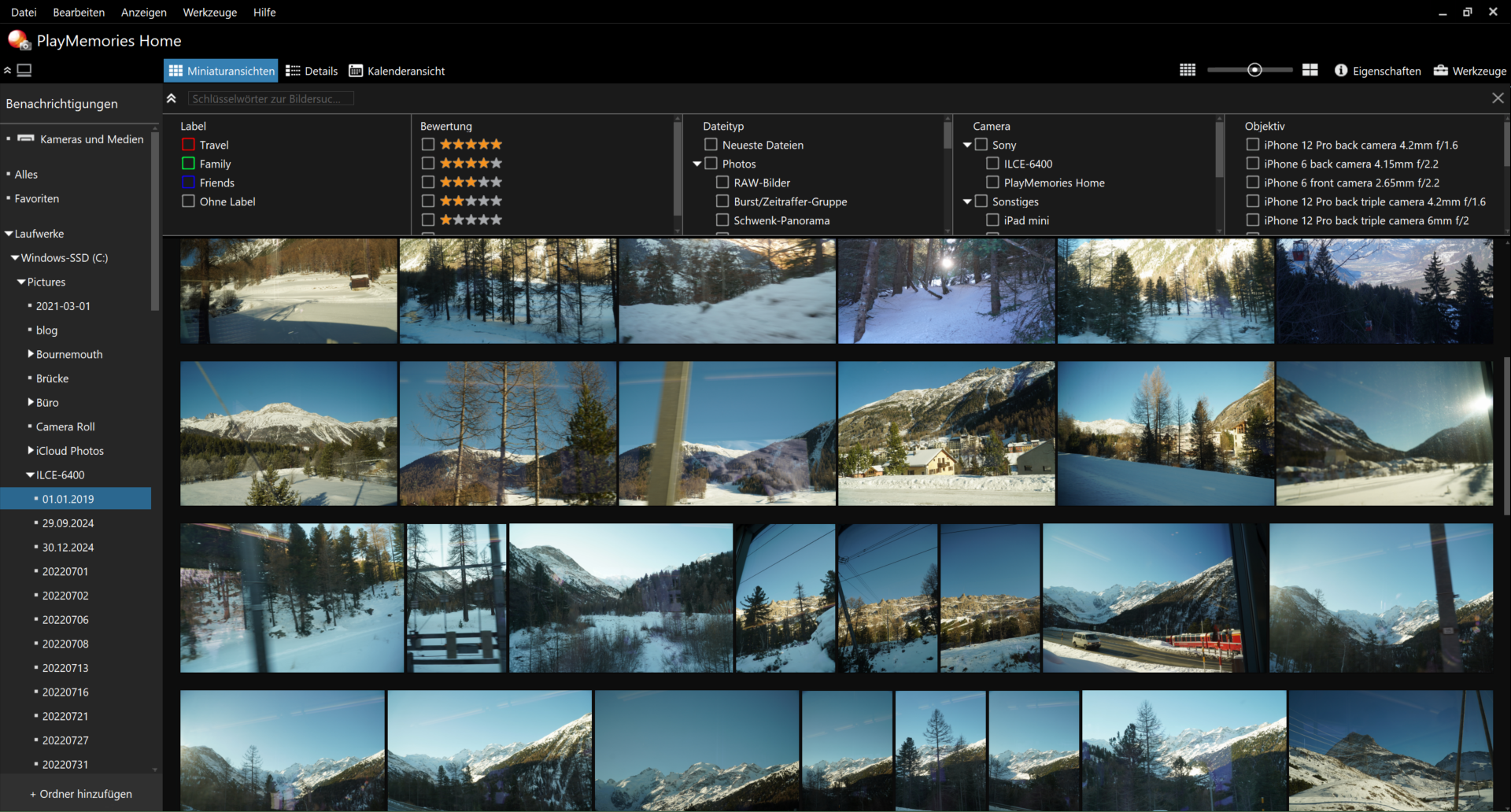The image size is (1511, 812).
Task: Check the Burst/Zeitraffer-Gruppe filter
Action: coord(722,201)
